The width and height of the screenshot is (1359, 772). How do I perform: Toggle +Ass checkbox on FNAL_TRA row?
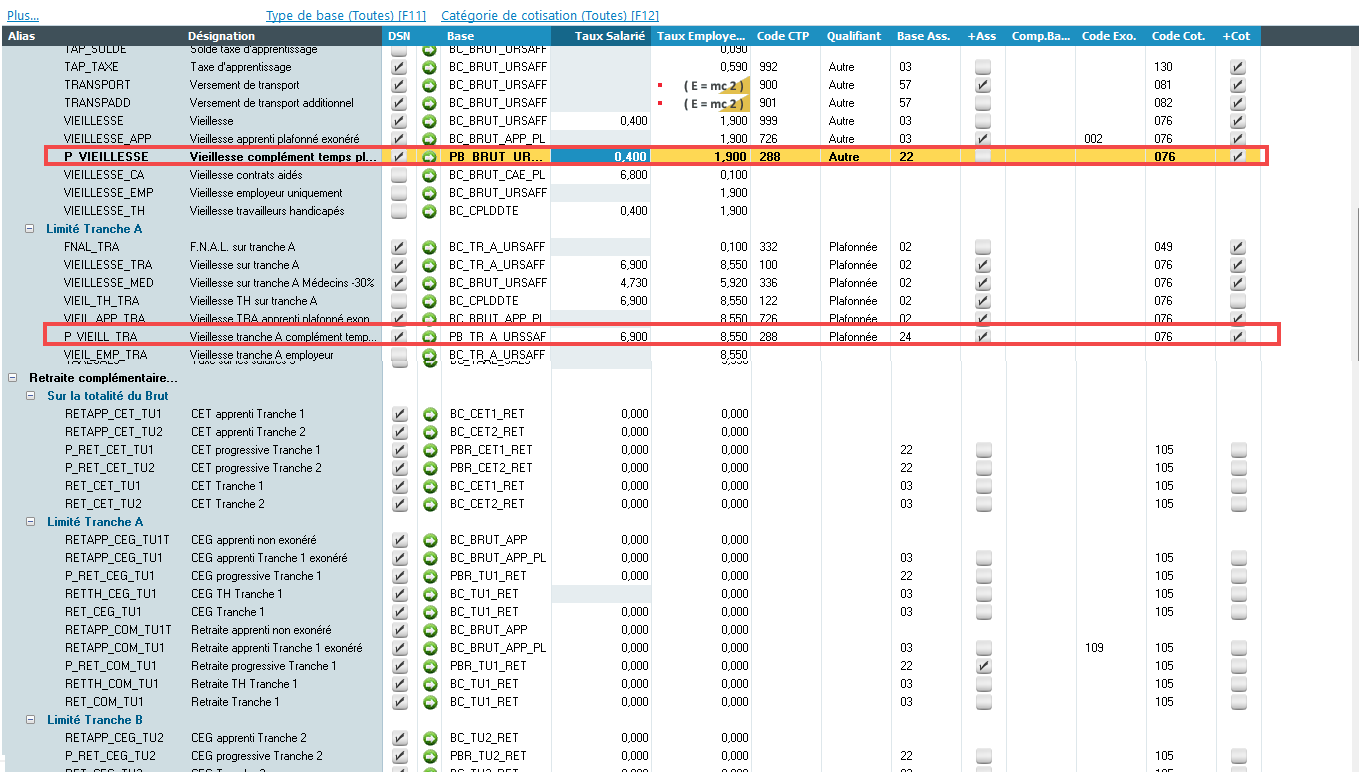tap(983, 247)
